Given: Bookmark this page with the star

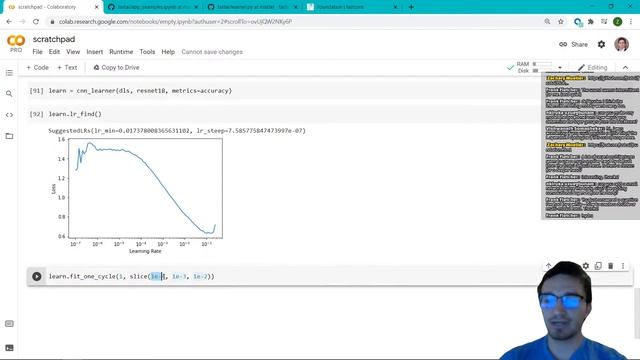Looking at the screenshot, I should [561, 22].
